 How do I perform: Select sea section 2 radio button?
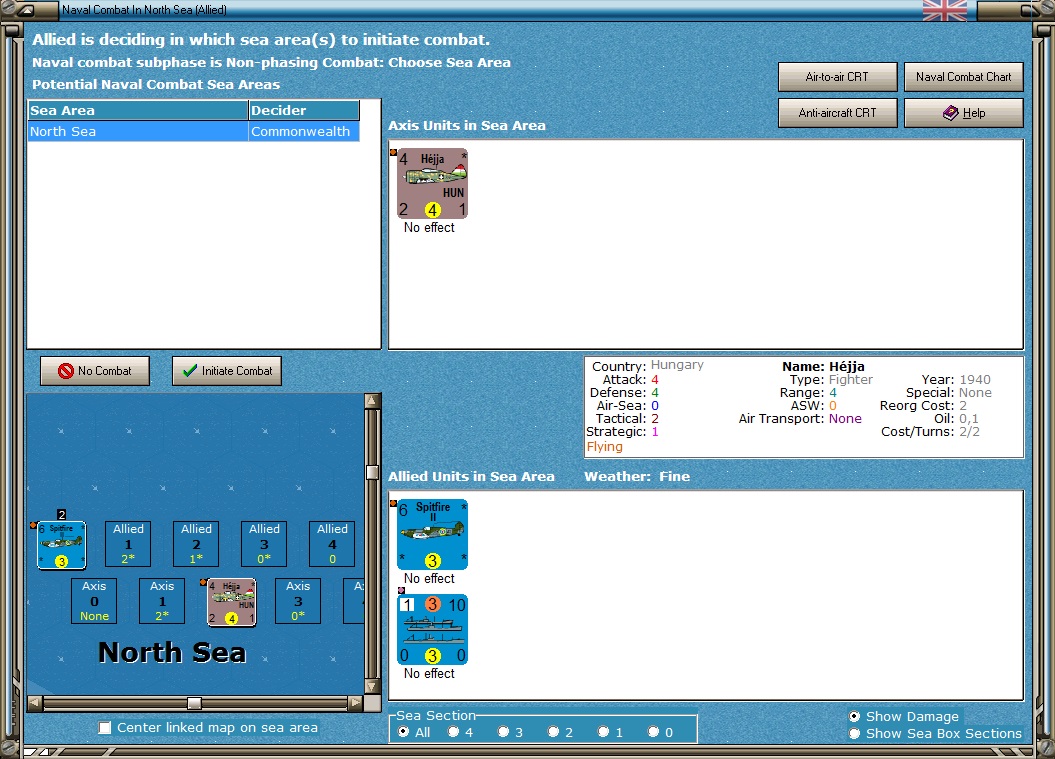coord(553,731)
